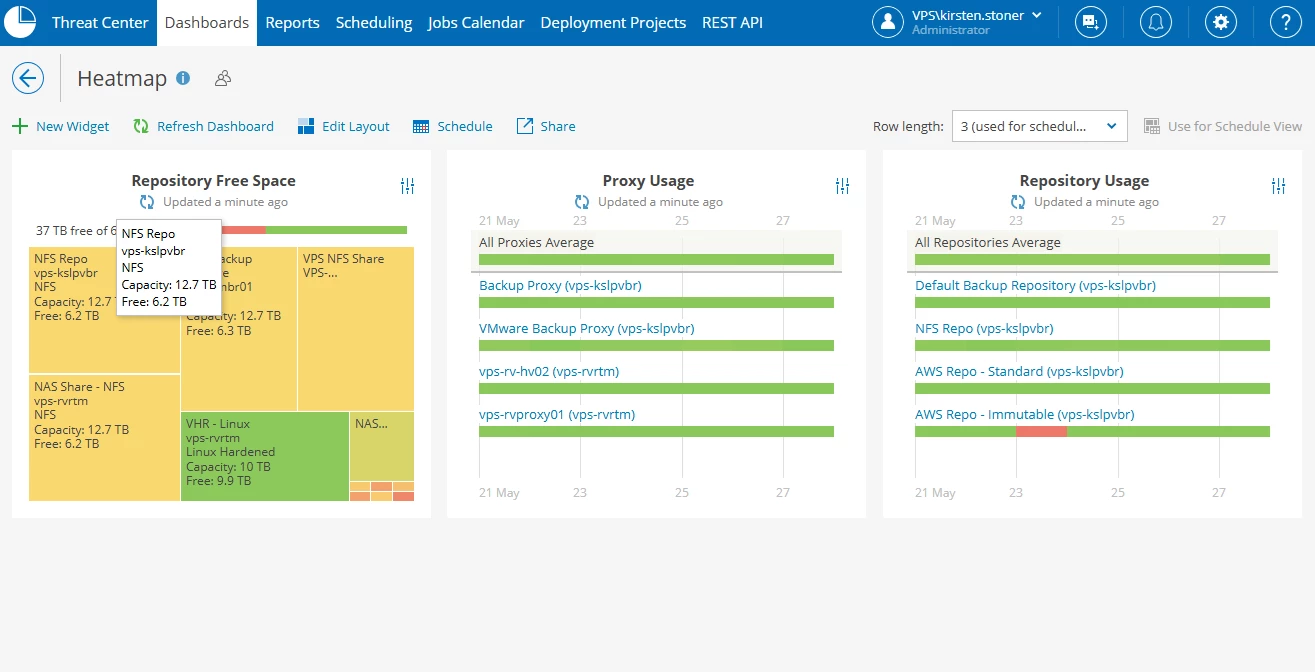Open AWS Repo - Immutable (vps-kslpvbr) link
Image resolution: width=1315 pixels, height=672 pixels.
1025,414
